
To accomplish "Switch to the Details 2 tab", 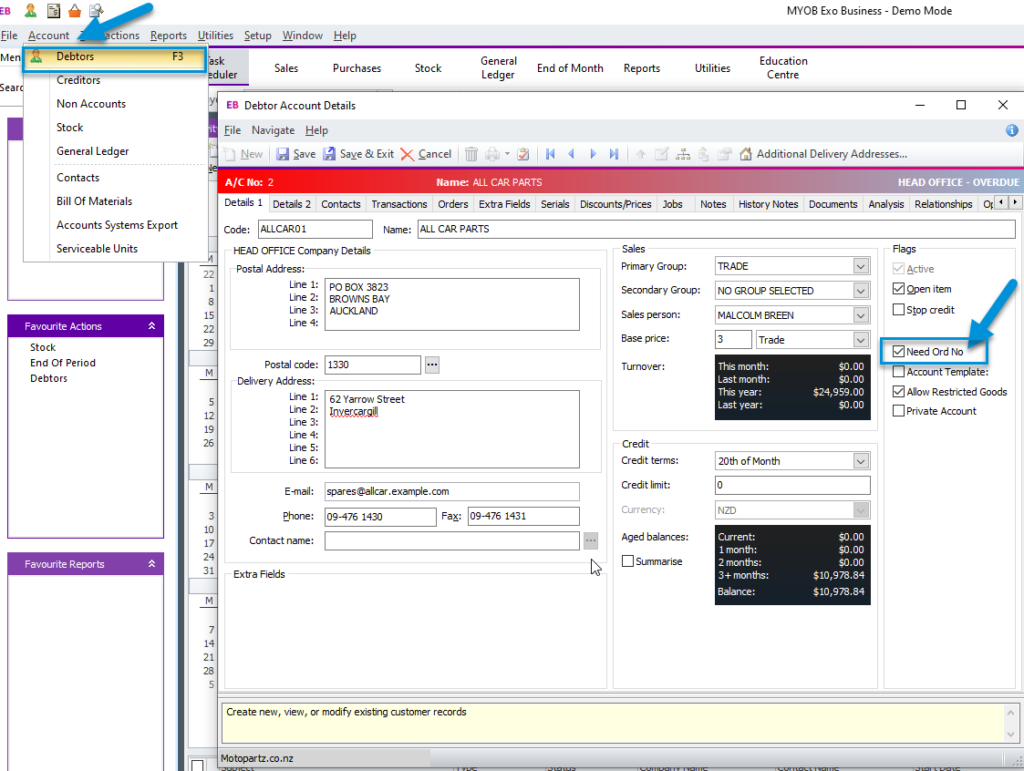I will click(x=291, y=204).
